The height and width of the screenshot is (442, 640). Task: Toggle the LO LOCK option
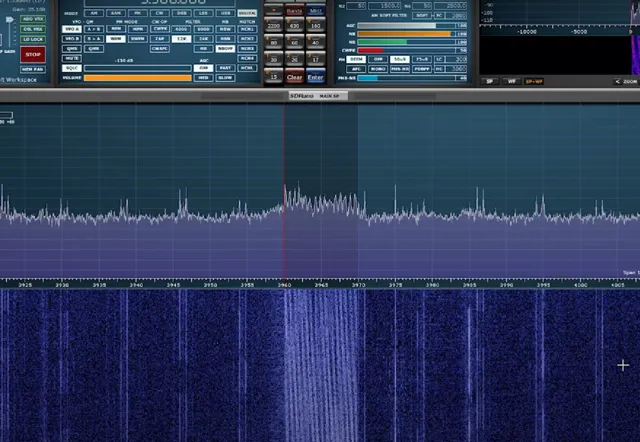pyautogui.click(x=33, y=38)
